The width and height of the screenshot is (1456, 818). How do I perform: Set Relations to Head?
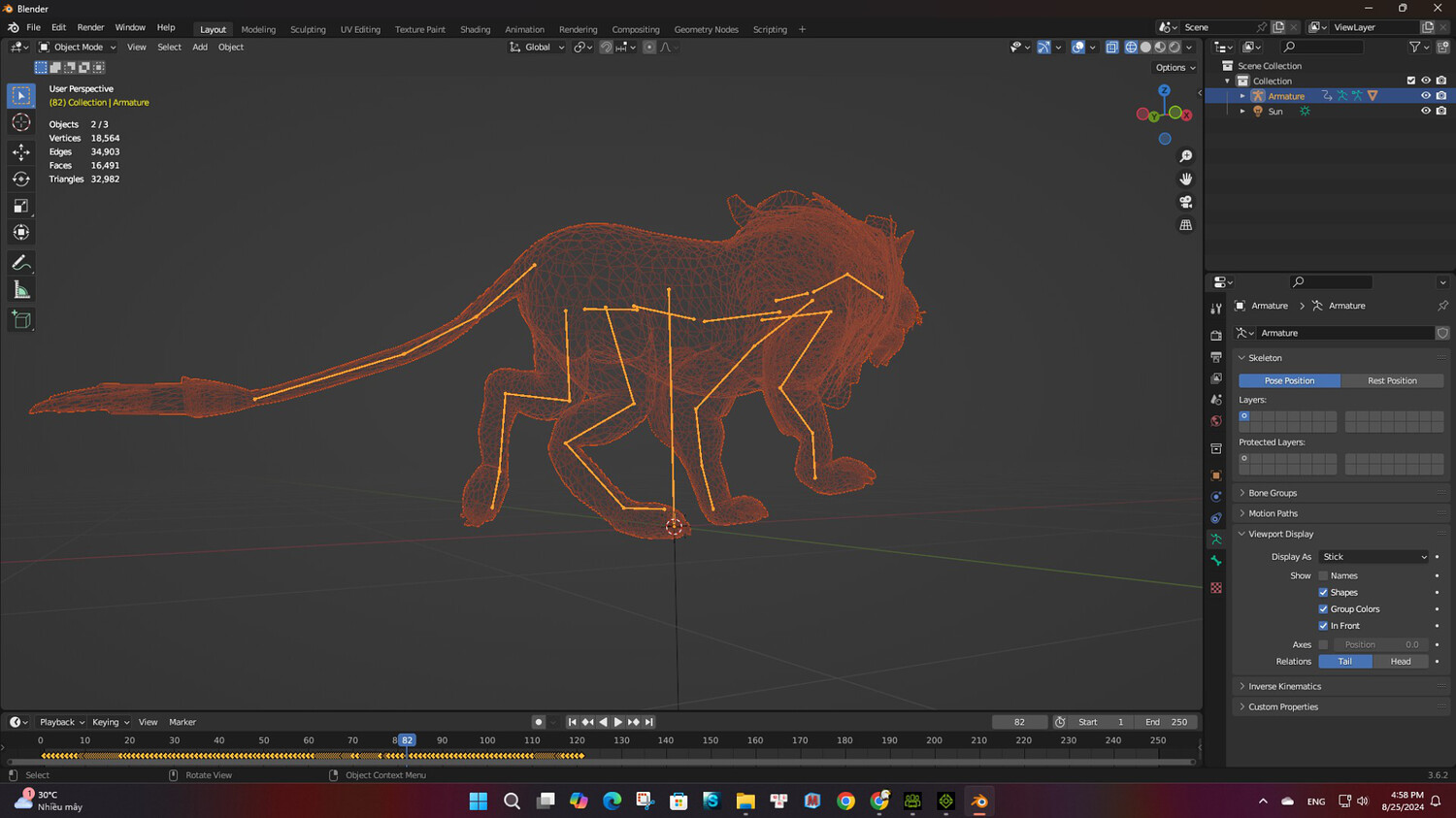click(x=1401, y=662)
